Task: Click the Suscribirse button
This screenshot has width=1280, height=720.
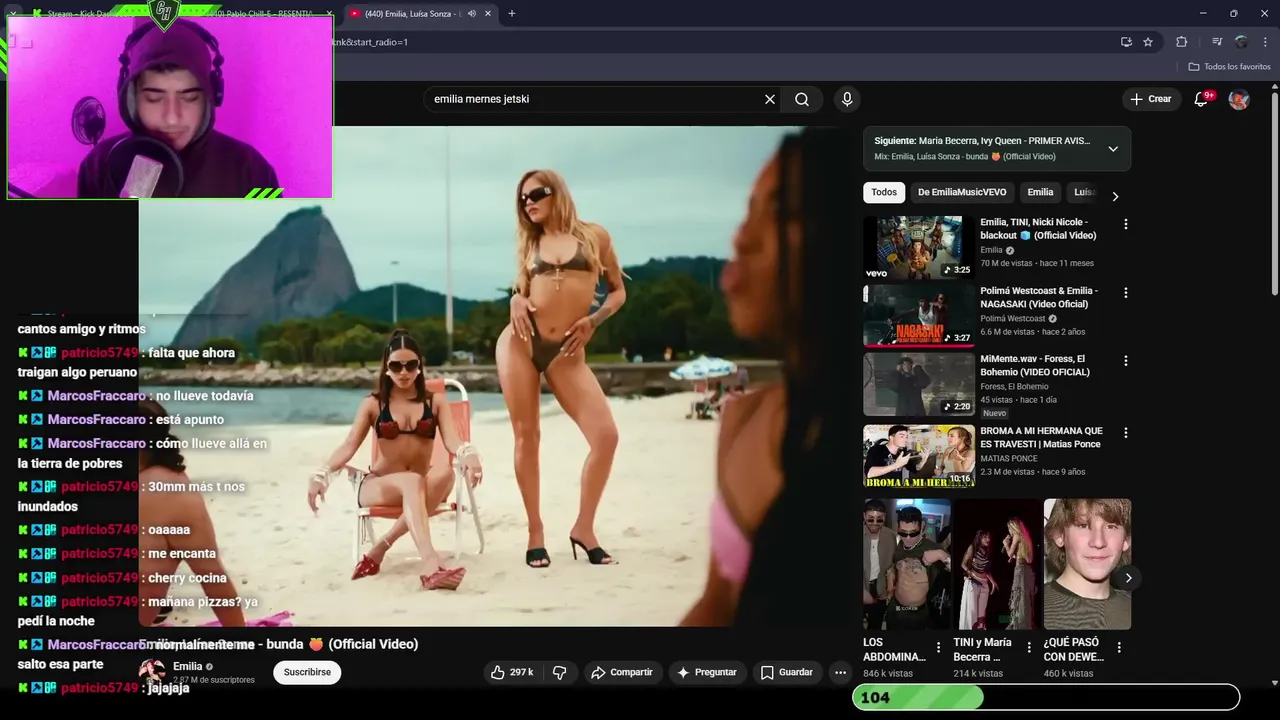Action: click(307, 673)
